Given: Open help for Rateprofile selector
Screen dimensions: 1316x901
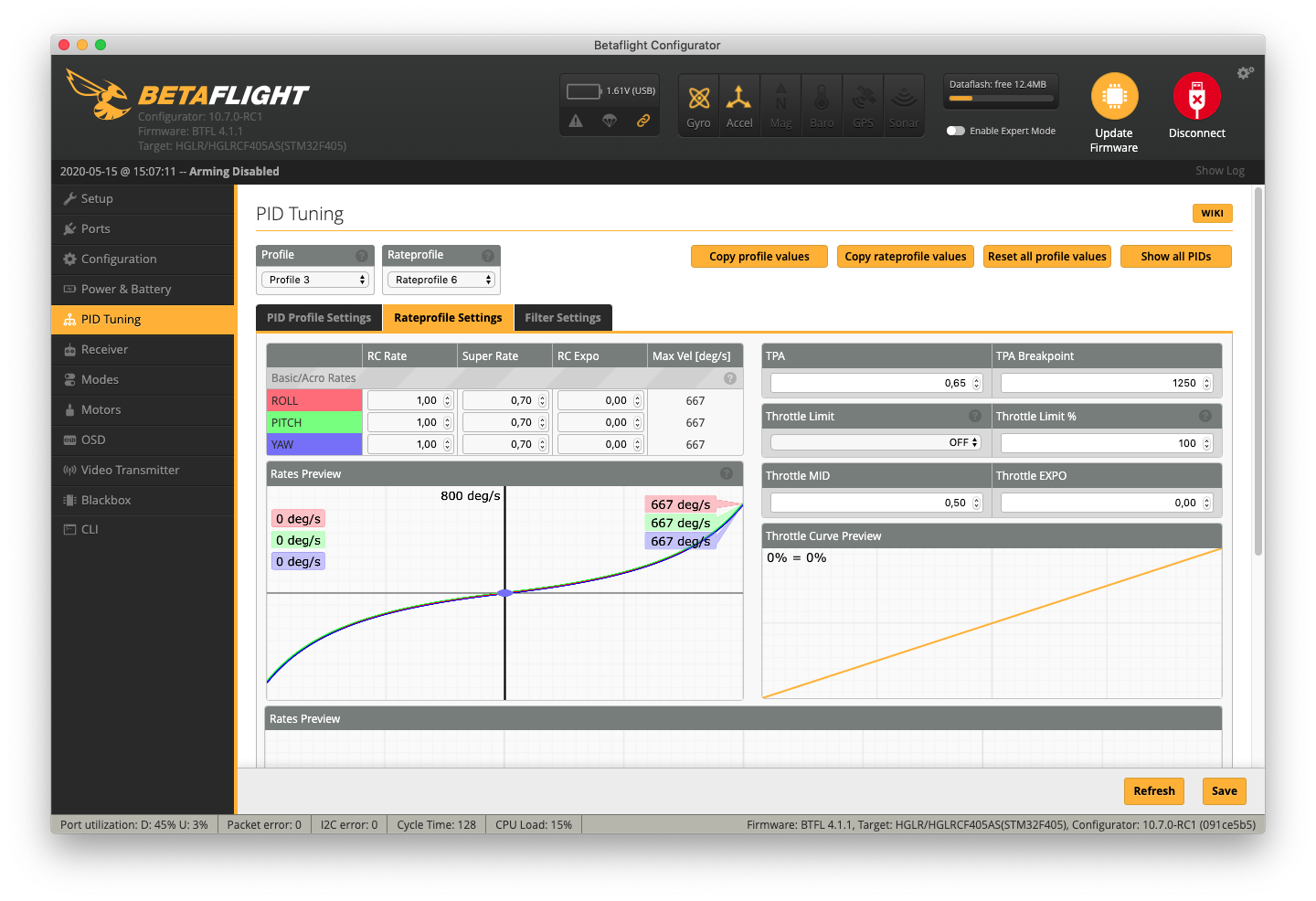Looking at the screenshot, I should [x=488, y=256].
